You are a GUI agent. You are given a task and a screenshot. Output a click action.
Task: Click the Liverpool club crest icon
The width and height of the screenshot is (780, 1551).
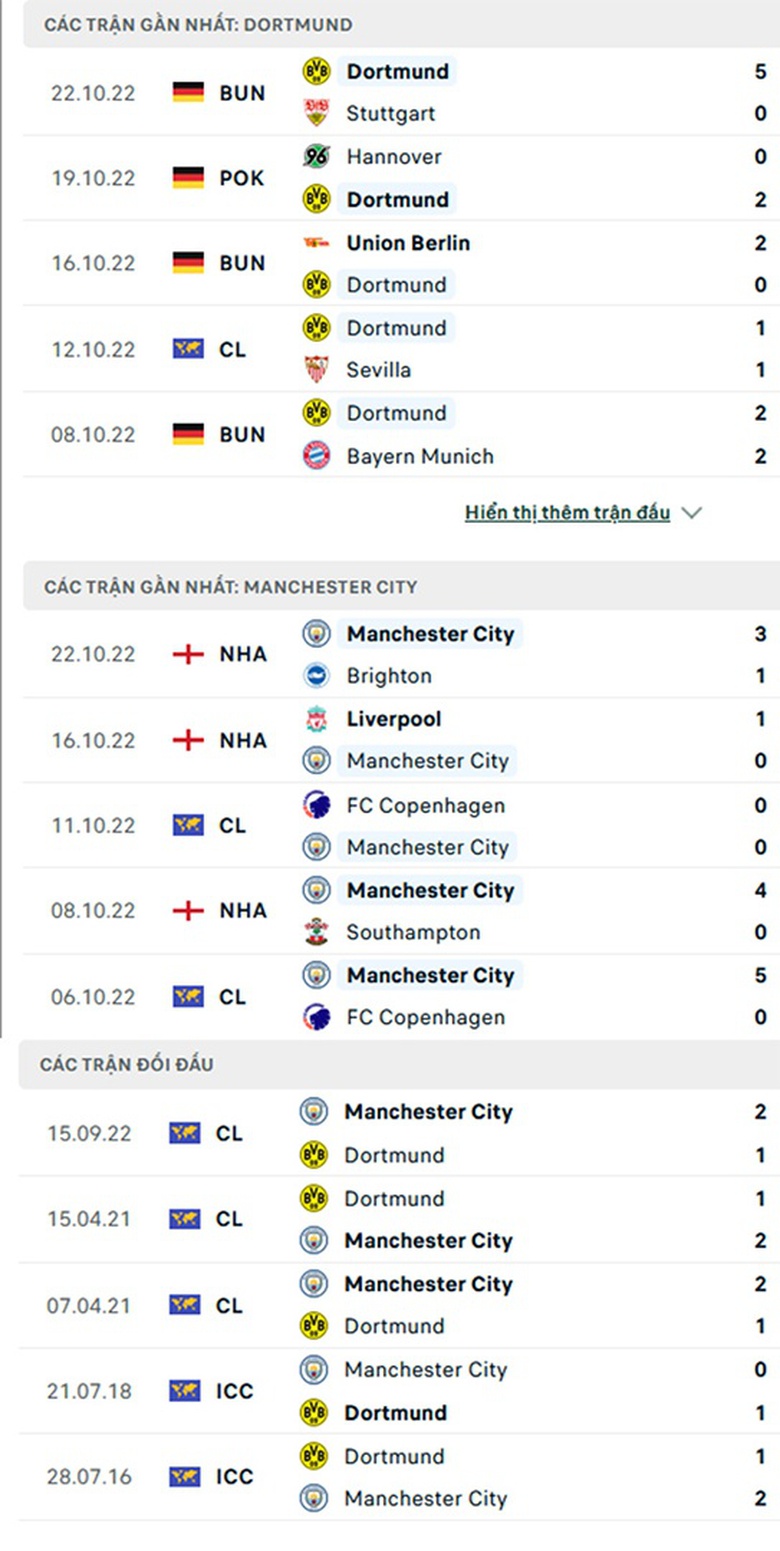tap(316, 719)
